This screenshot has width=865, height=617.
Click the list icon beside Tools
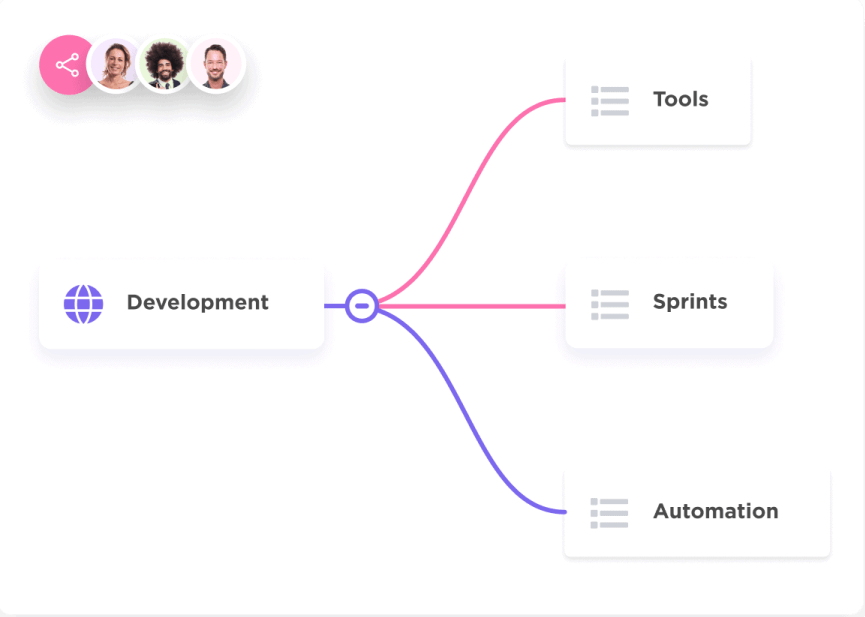click(609, 101)
